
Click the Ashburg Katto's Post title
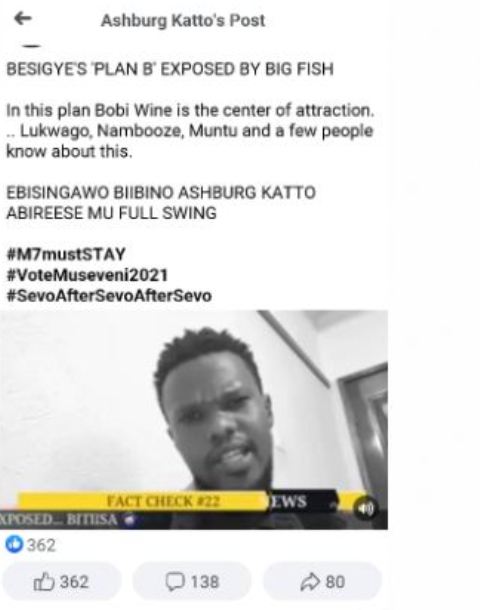point(183,21)
